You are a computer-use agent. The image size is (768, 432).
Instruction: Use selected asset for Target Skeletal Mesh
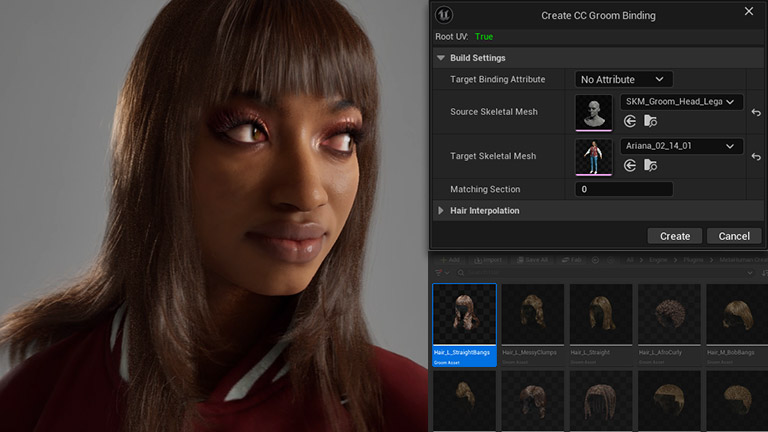pos(631,165)
